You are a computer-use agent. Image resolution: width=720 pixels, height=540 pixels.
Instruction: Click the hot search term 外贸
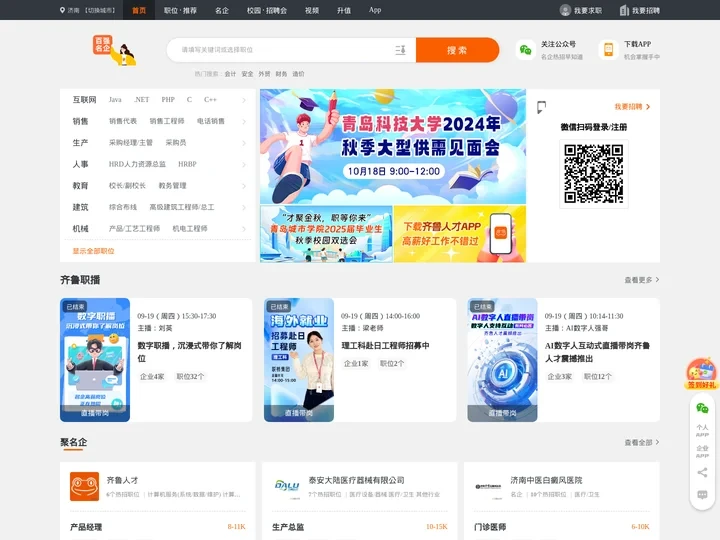[x=264, y=74]
